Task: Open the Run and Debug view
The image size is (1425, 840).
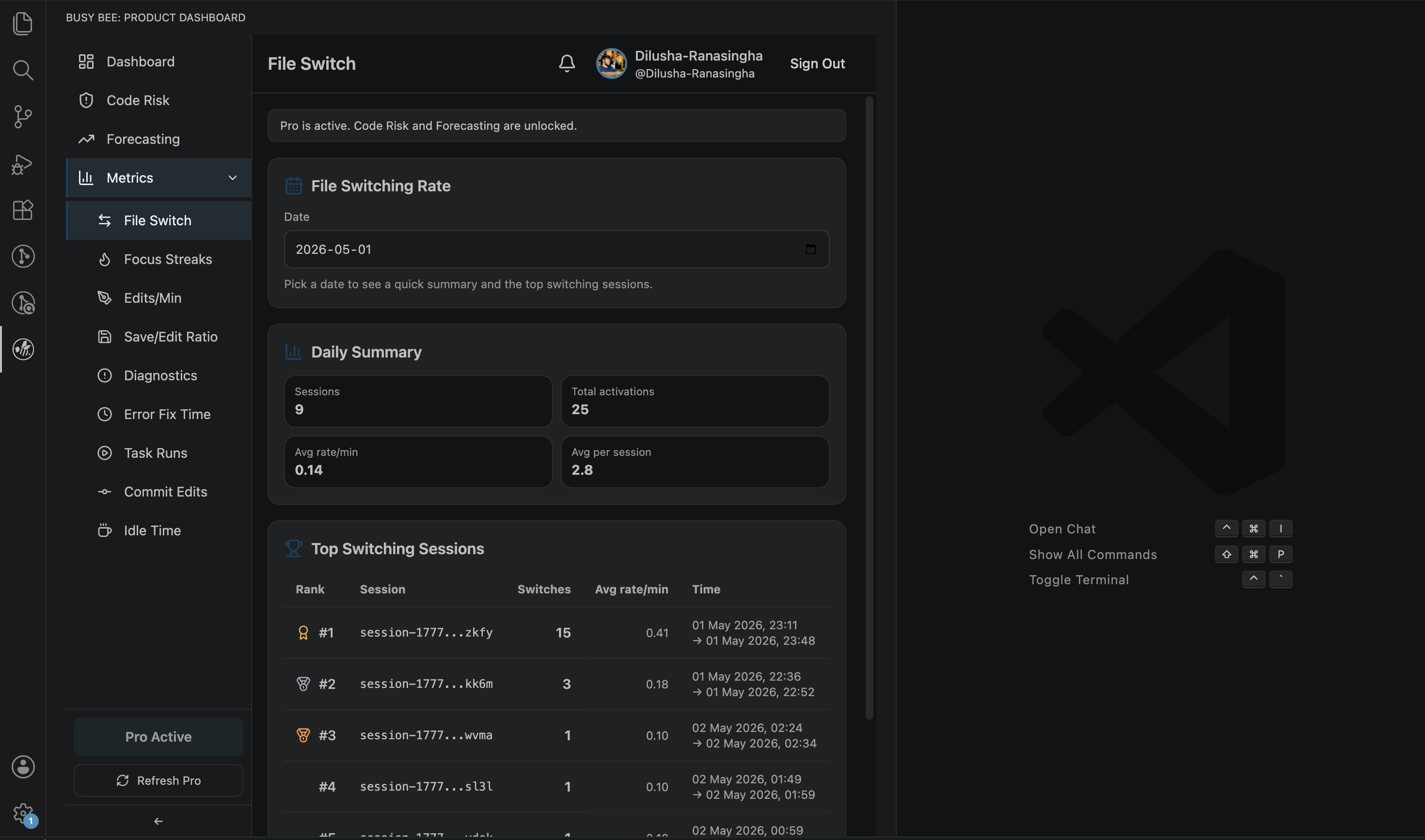Action: 23,164
